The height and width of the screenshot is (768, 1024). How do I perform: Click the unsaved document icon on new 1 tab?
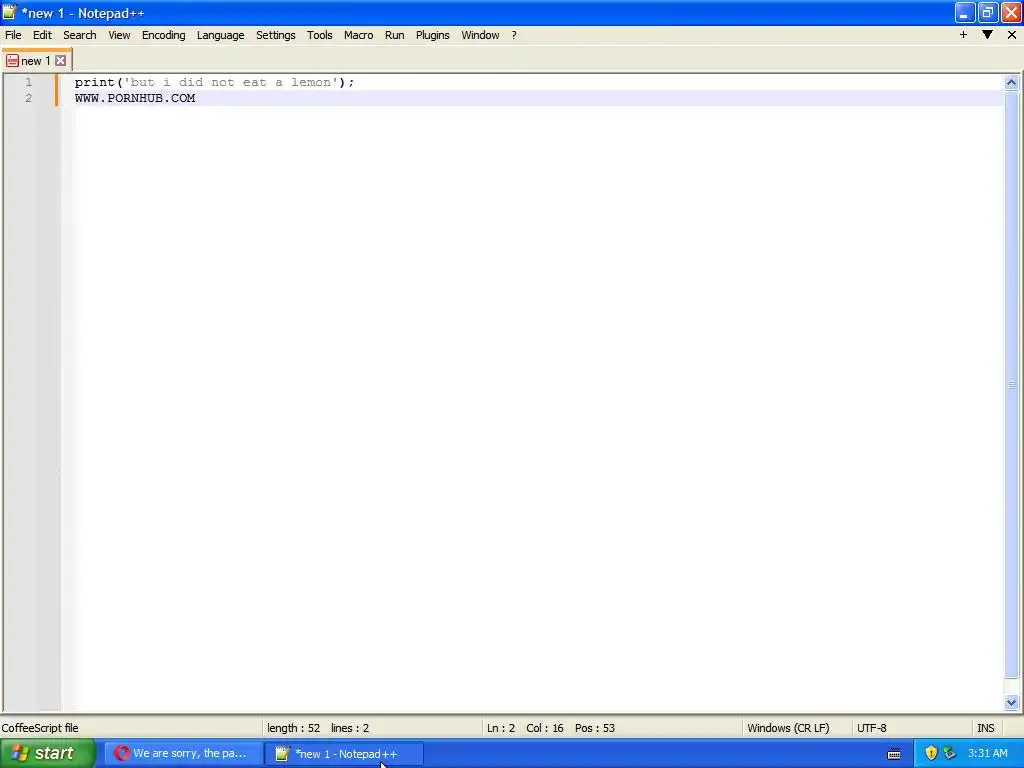pos(12,61)
